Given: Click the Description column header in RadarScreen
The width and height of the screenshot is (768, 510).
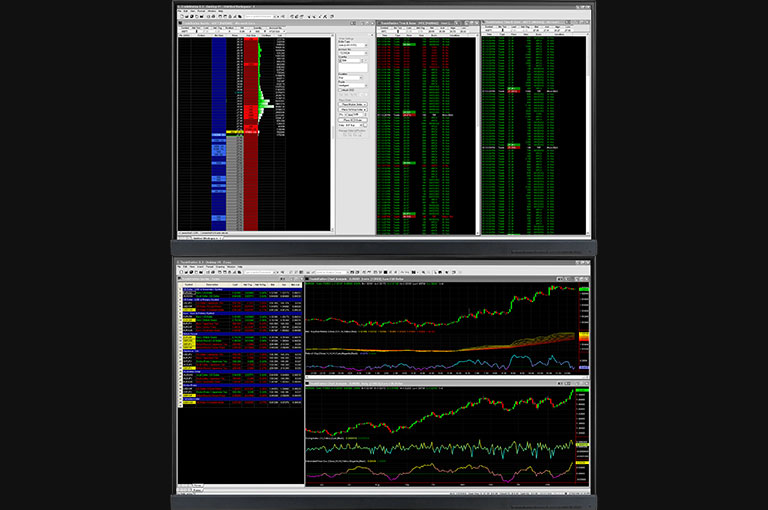Looking at the screenshot, I should pyautogui.click(x=212, y=285).
